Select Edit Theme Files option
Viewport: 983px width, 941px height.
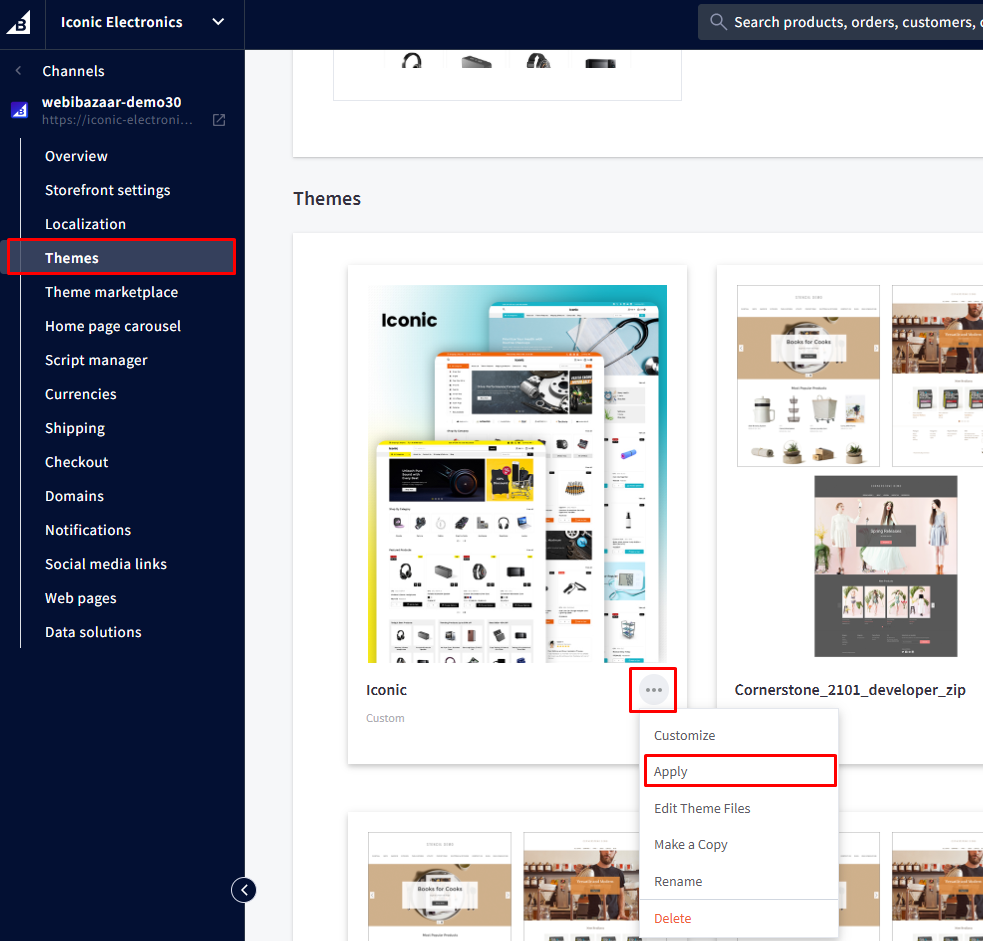[702, 808]
